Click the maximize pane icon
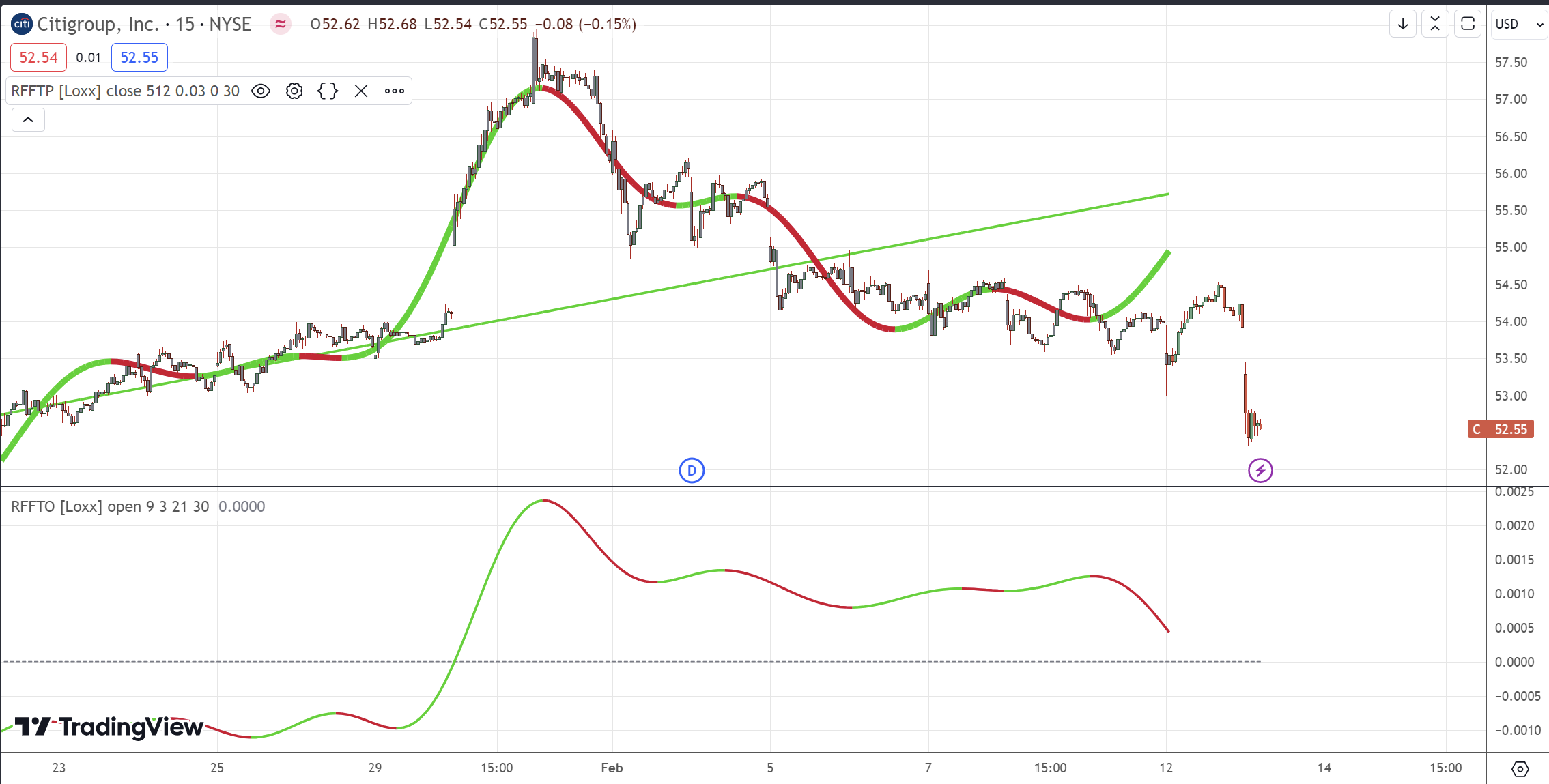The height and width of the screenshot is (784, 1549). (1467, 24)
